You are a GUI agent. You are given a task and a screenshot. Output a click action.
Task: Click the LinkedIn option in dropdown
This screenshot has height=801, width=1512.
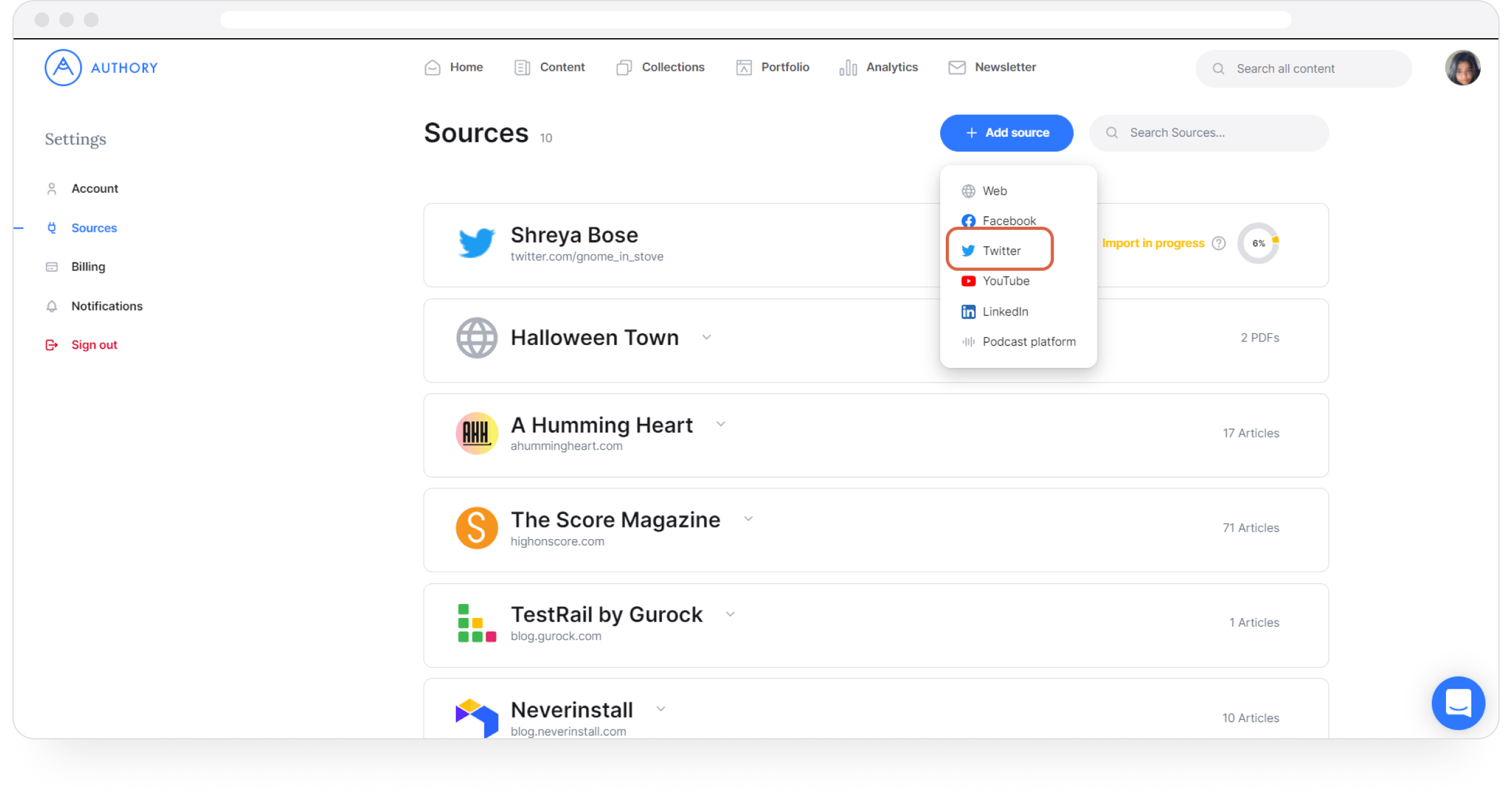(1006, 311)
